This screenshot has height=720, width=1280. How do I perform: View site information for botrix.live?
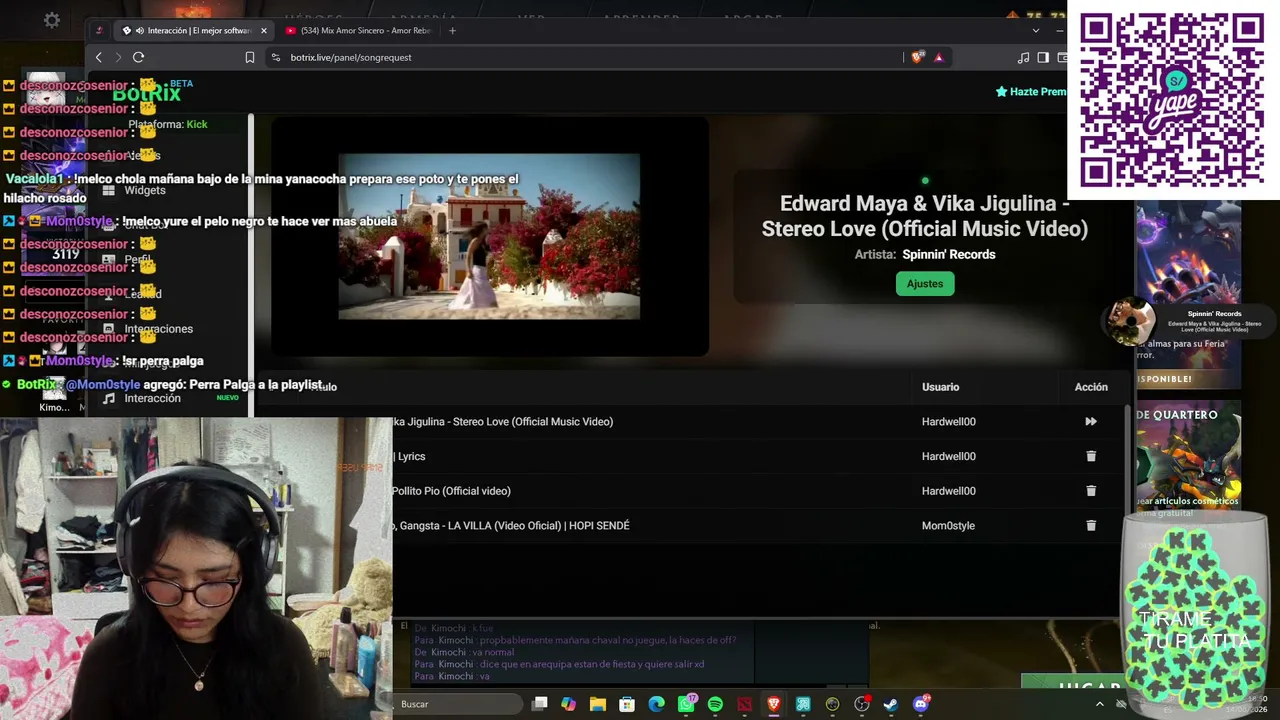click(276, 57)
